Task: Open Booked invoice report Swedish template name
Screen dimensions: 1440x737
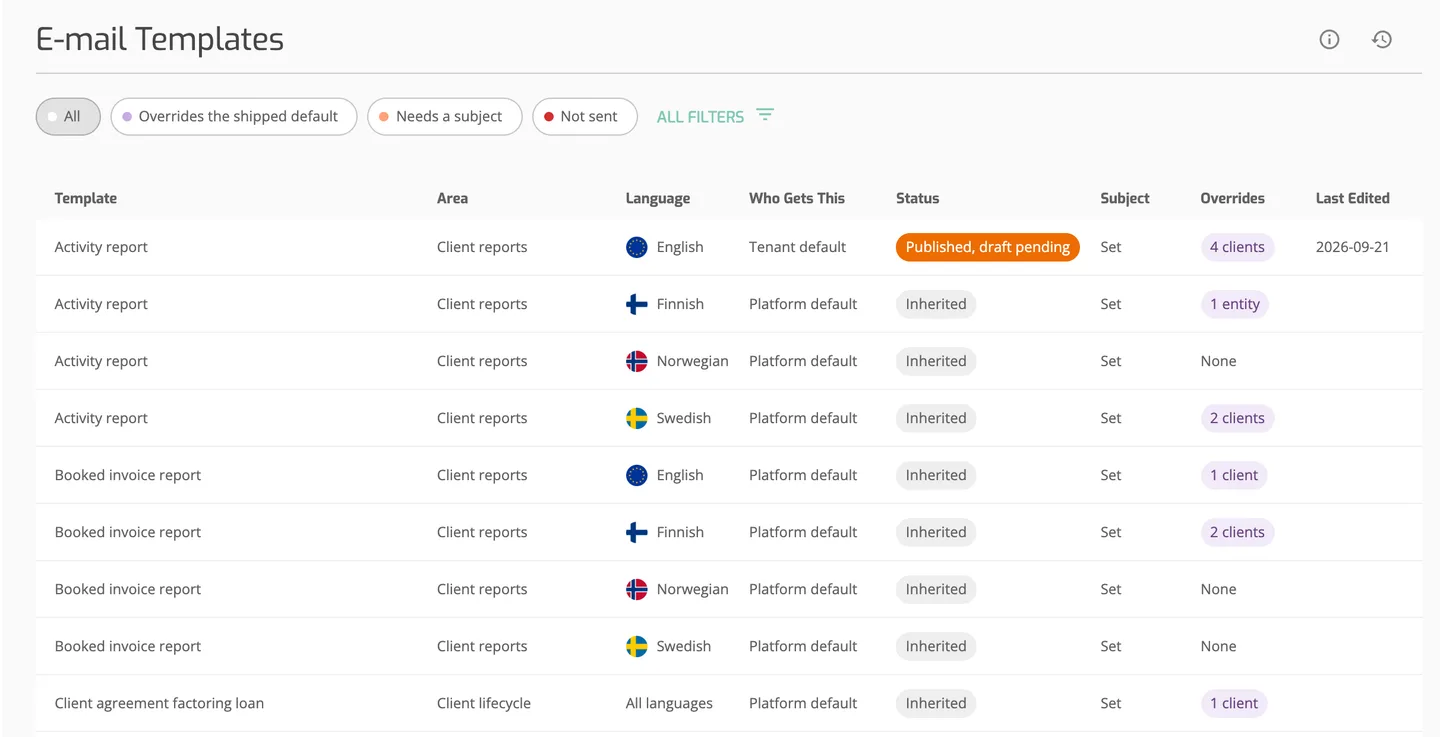Action: pyautogui.click(x=128, y=646)
